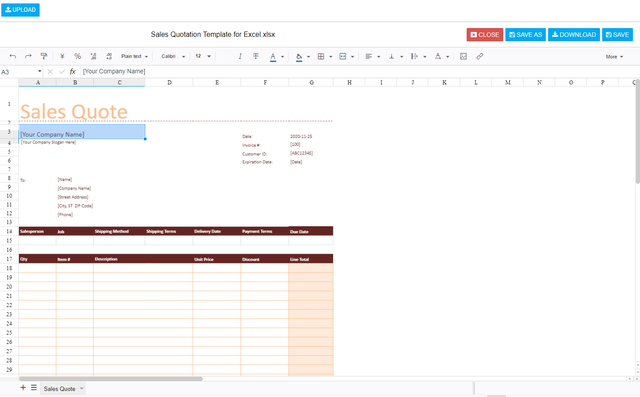This screenshot has width=640, height=397.
Task: Set vertical text alignment
Action: [391, 56]
